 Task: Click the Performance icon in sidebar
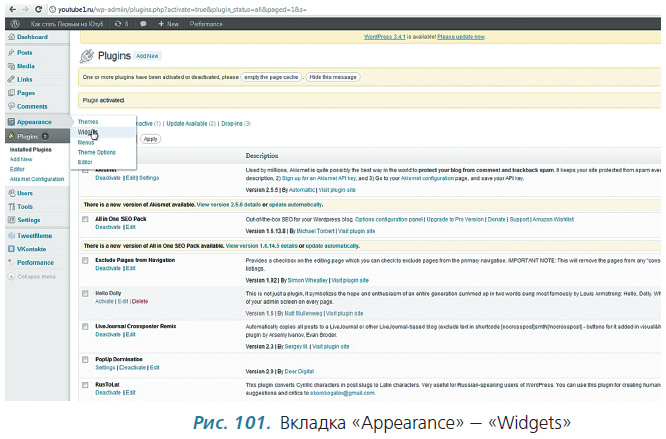(11, 262)
